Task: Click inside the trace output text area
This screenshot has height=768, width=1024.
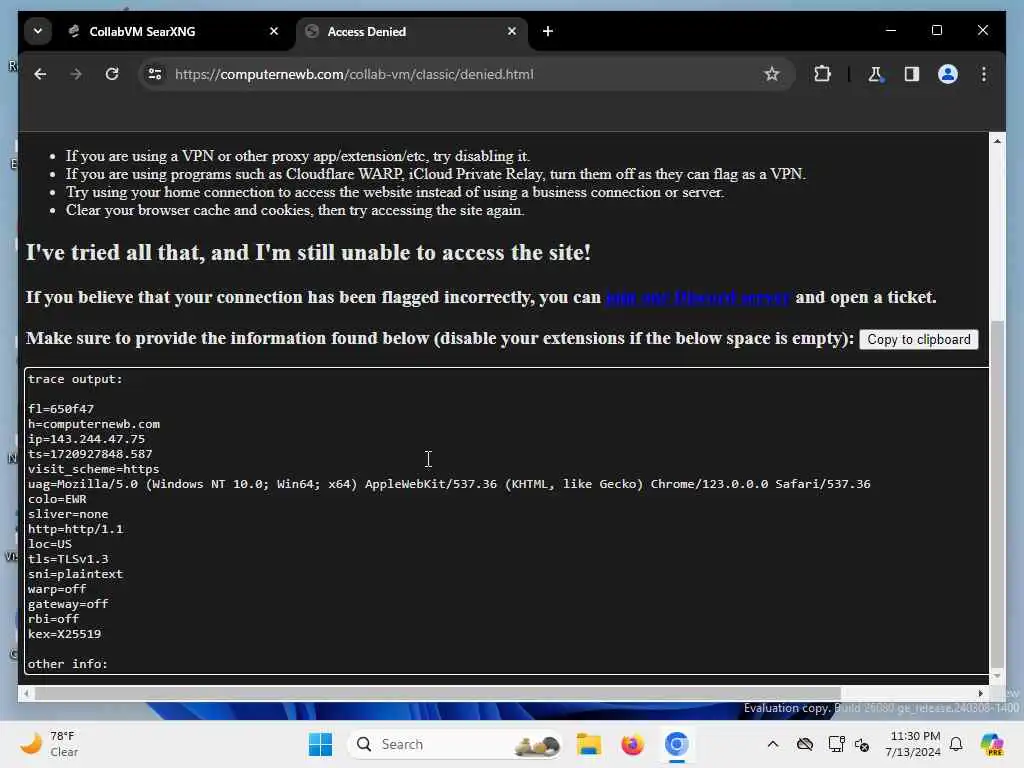Action: (507, 521)
